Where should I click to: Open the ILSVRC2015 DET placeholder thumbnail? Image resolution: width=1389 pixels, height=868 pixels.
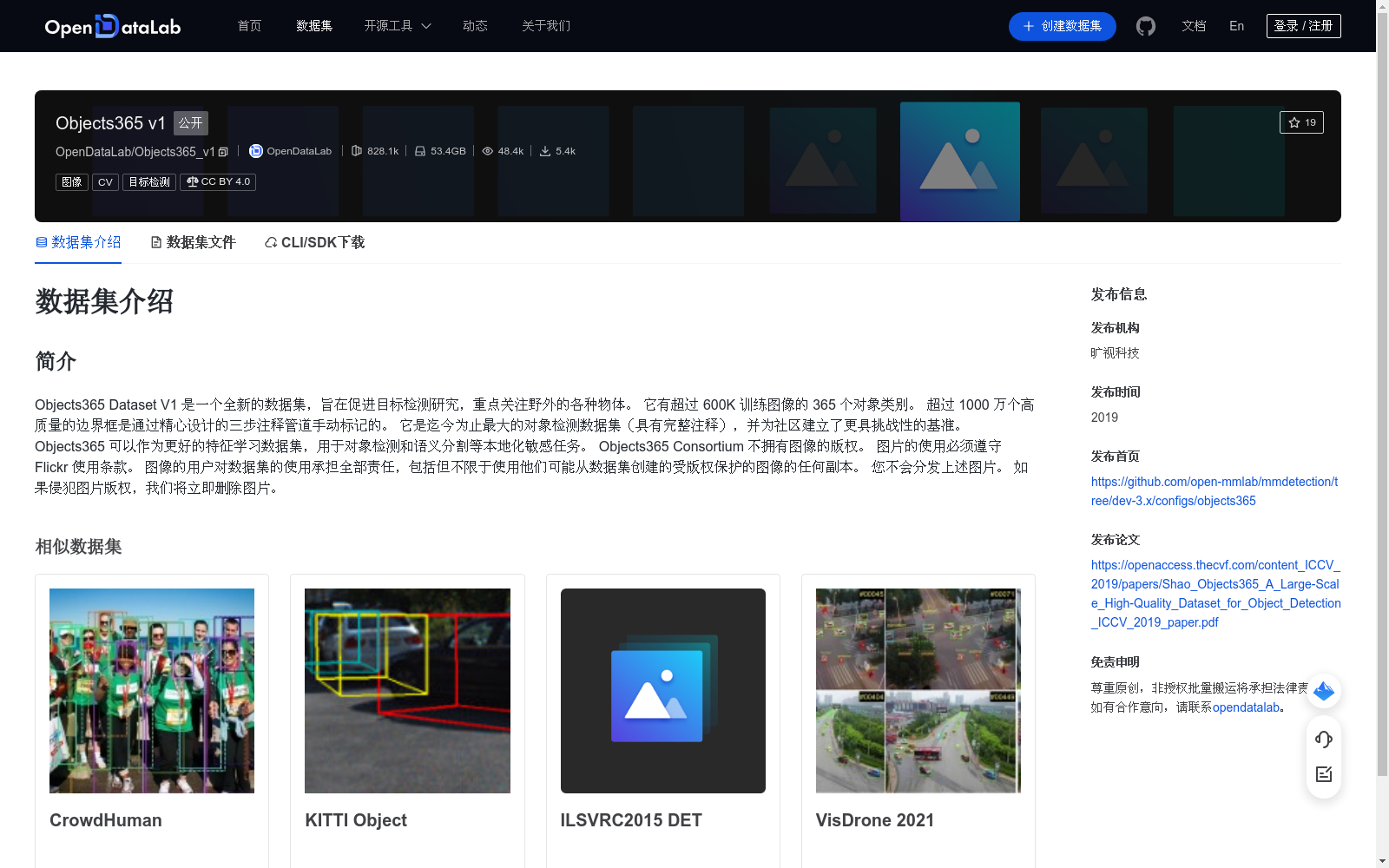663,691
